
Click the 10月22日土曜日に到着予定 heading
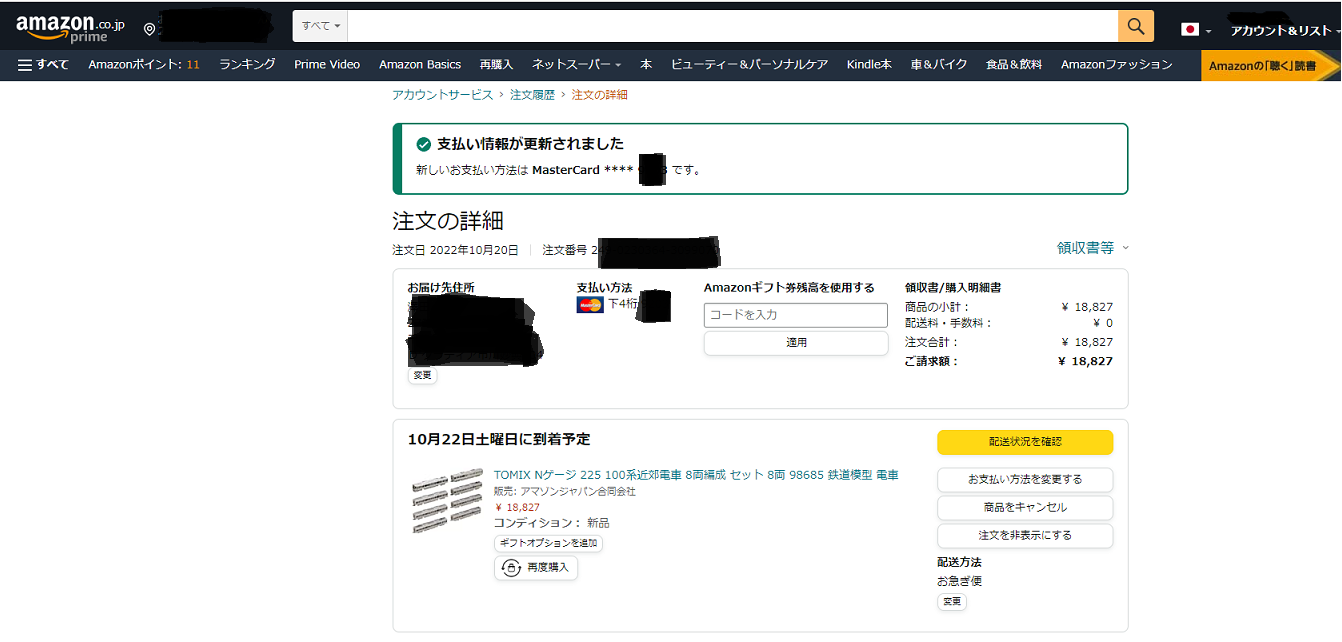(x=499, y=439)
